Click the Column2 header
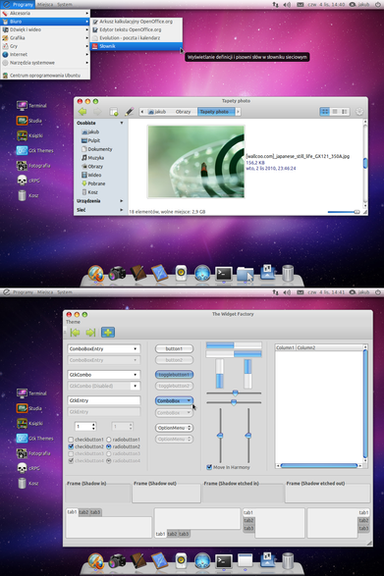 click(329, 348)
